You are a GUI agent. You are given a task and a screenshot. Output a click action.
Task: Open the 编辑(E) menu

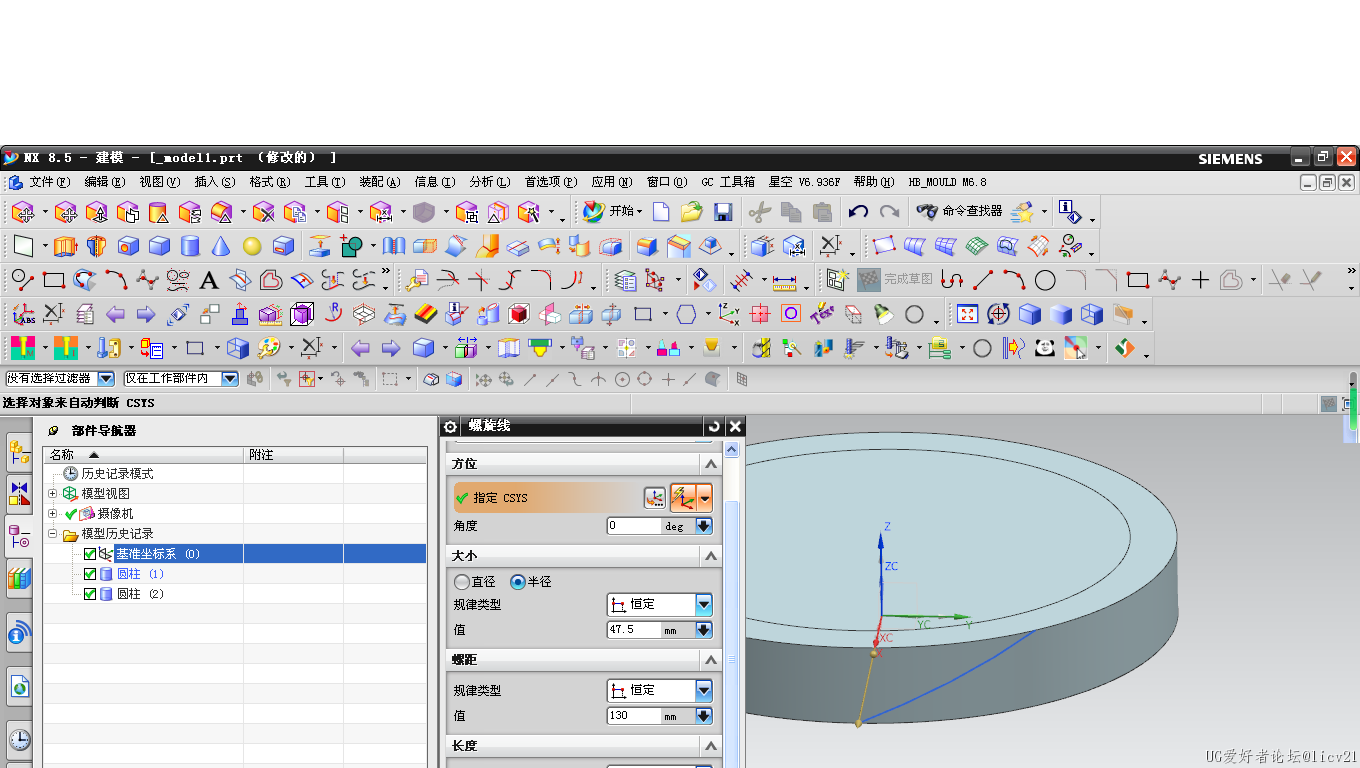pos(105,182)
